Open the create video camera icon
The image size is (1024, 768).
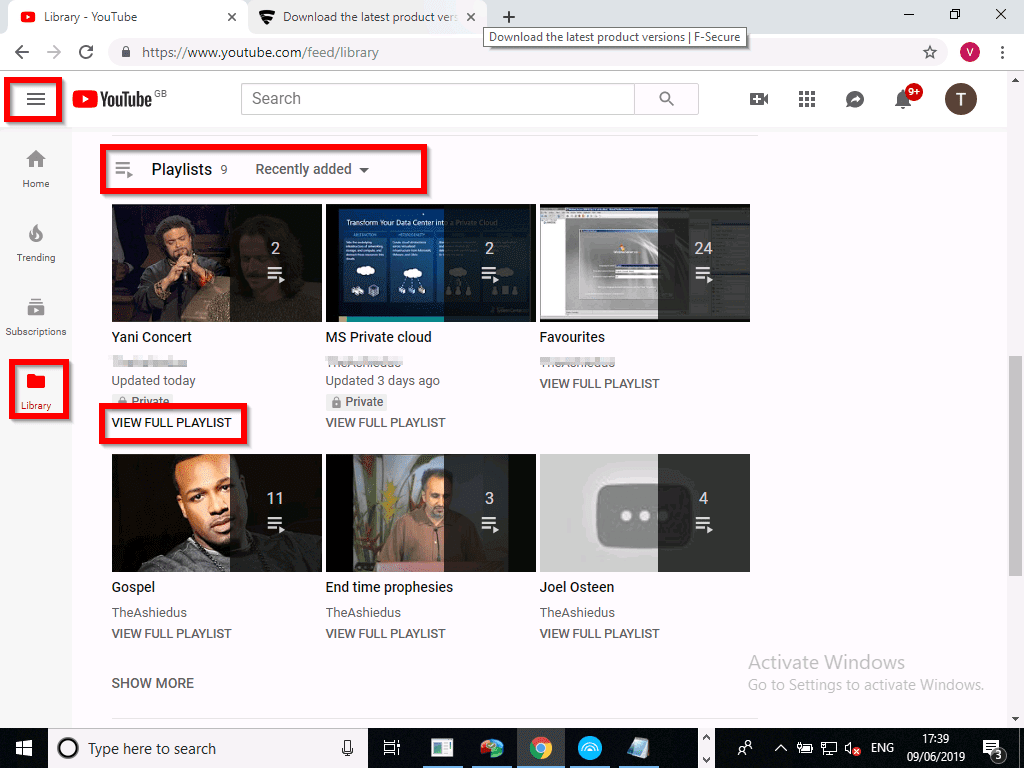click(x=758, y=99)
